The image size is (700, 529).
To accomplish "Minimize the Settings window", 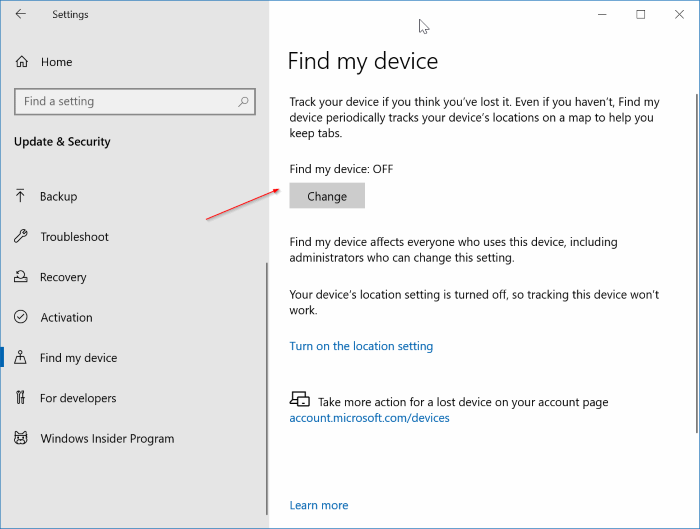I will (602, 14).
